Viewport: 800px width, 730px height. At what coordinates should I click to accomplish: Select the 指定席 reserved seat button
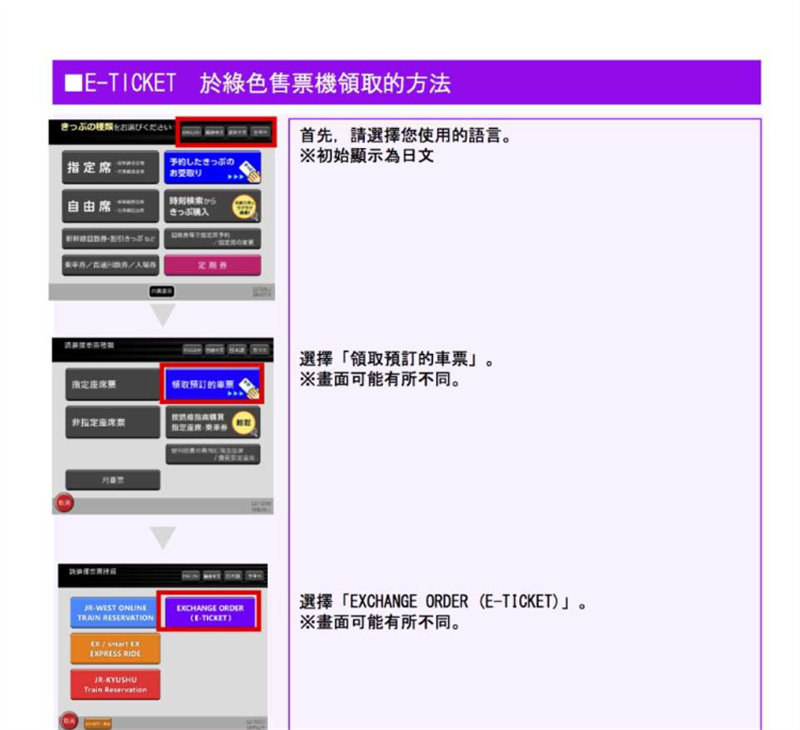coord(105,167)
